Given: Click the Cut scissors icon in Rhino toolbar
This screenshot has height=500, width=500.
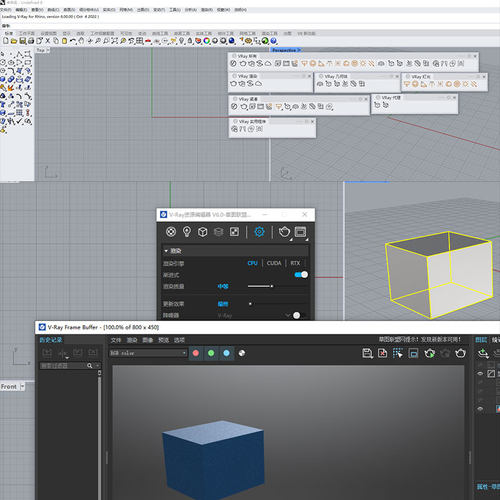Looking at the screenshot, I should [x=48, y=41].
